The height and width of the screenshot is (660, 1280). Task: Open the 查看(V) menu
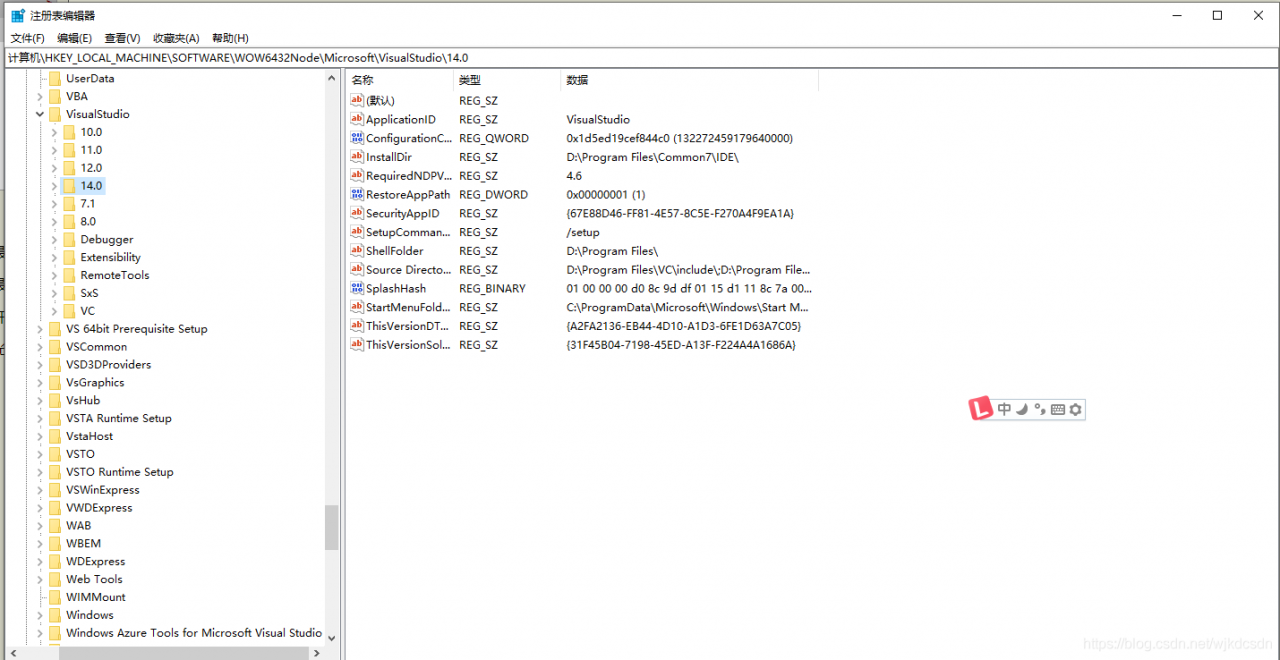pos(122,38)
